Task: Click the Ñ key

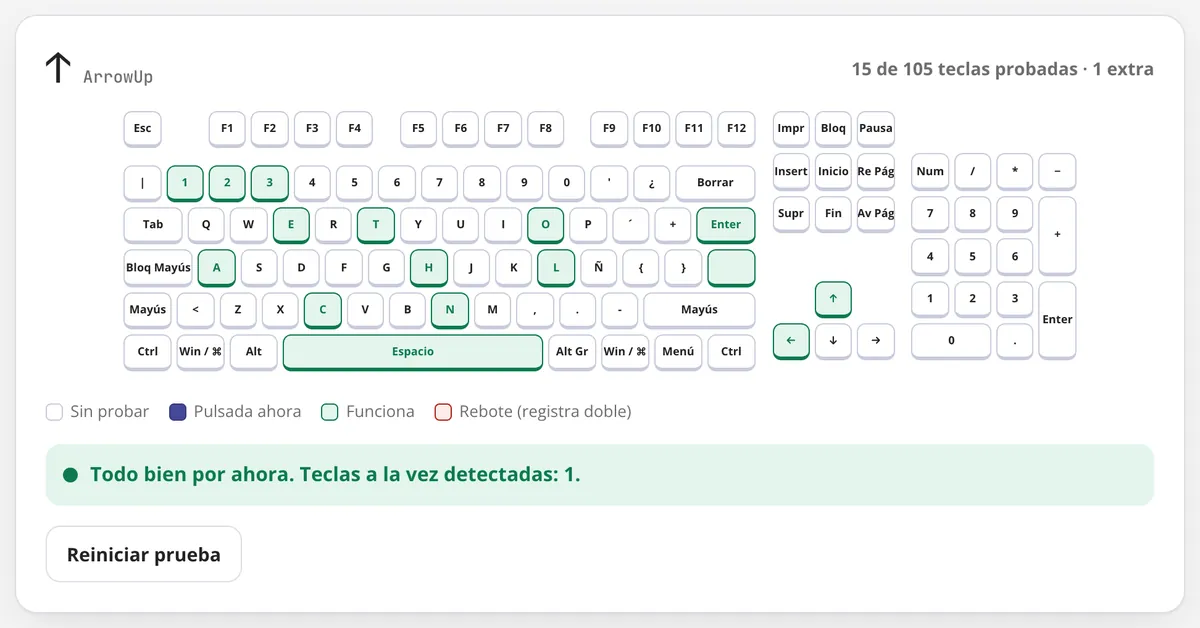Action: 598,268
